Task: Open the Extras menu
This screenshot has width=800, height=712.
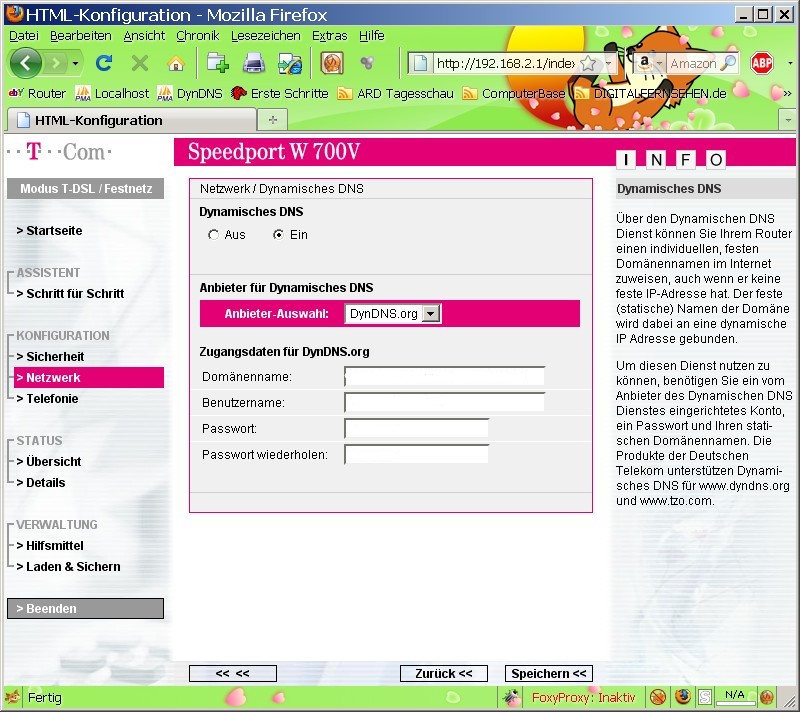Action: pos(330,36)
